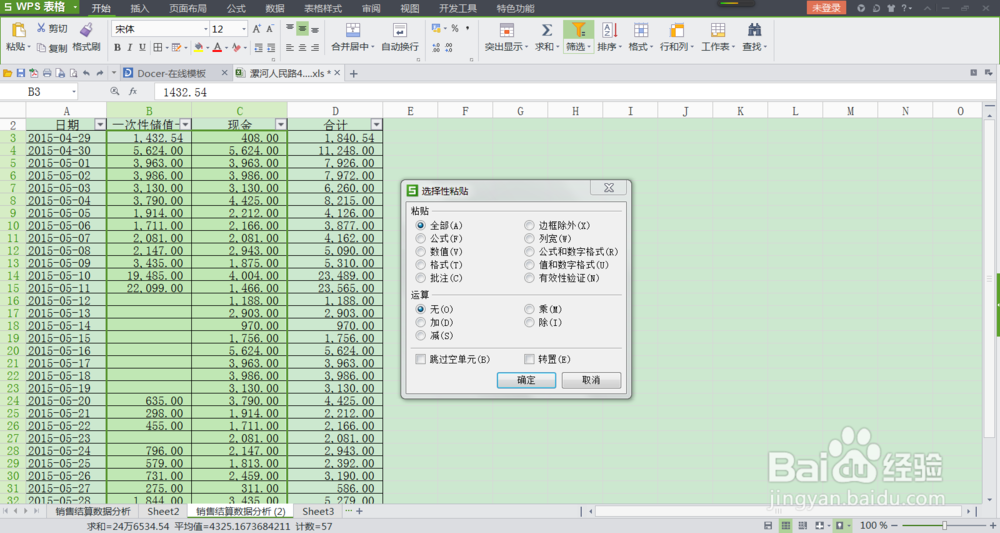Click the Redo arrow icon
The width and height of the screenshot is (1000, 533).
tap(99, 73)
